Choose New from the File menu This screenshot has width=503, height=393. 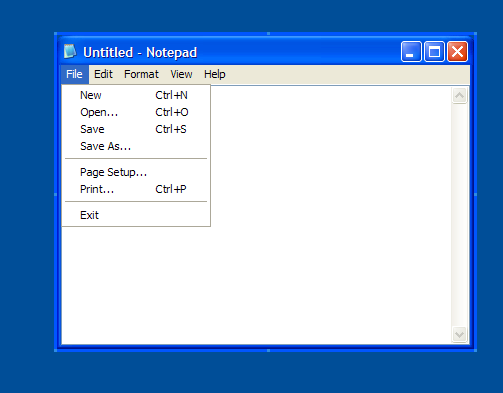136,95
